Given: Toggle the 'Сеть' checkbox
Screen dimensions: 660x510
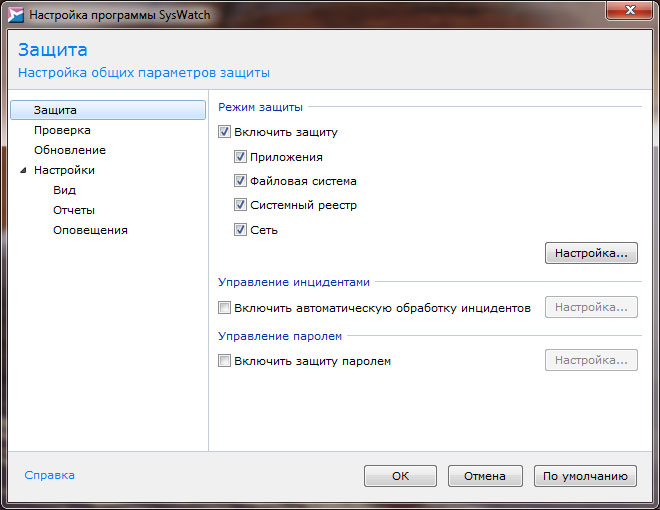Looking at the screenshot, I should pos(240,230).
